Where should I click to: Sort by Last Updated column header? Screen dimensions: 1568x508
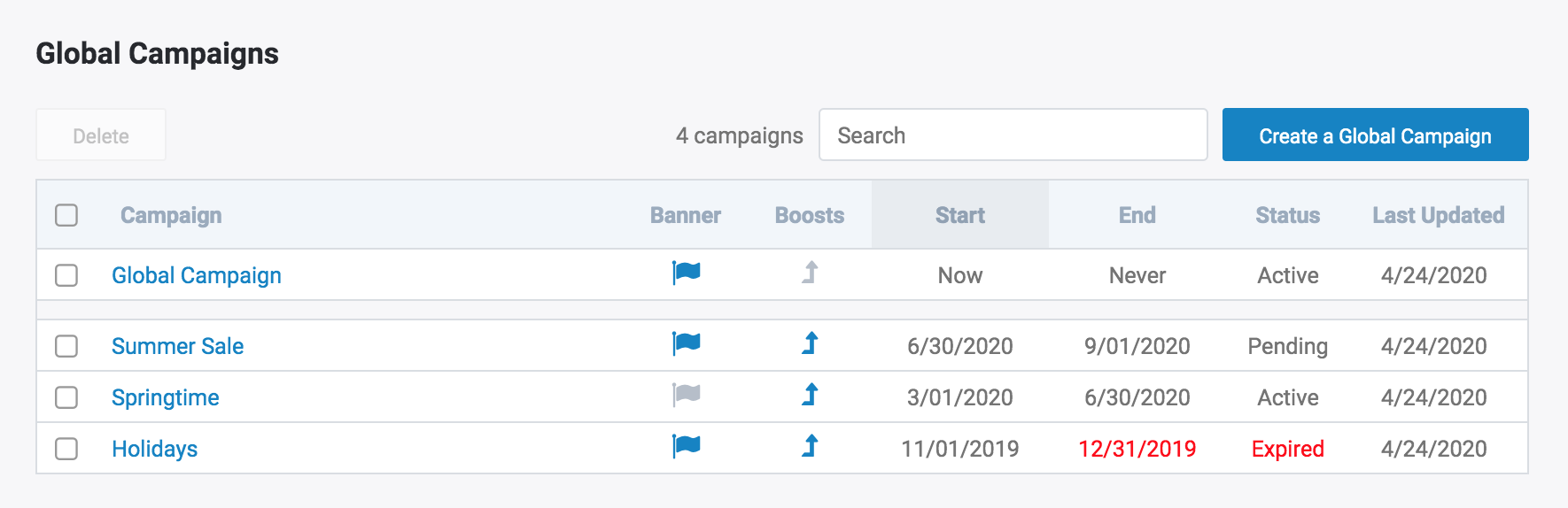1438,215
